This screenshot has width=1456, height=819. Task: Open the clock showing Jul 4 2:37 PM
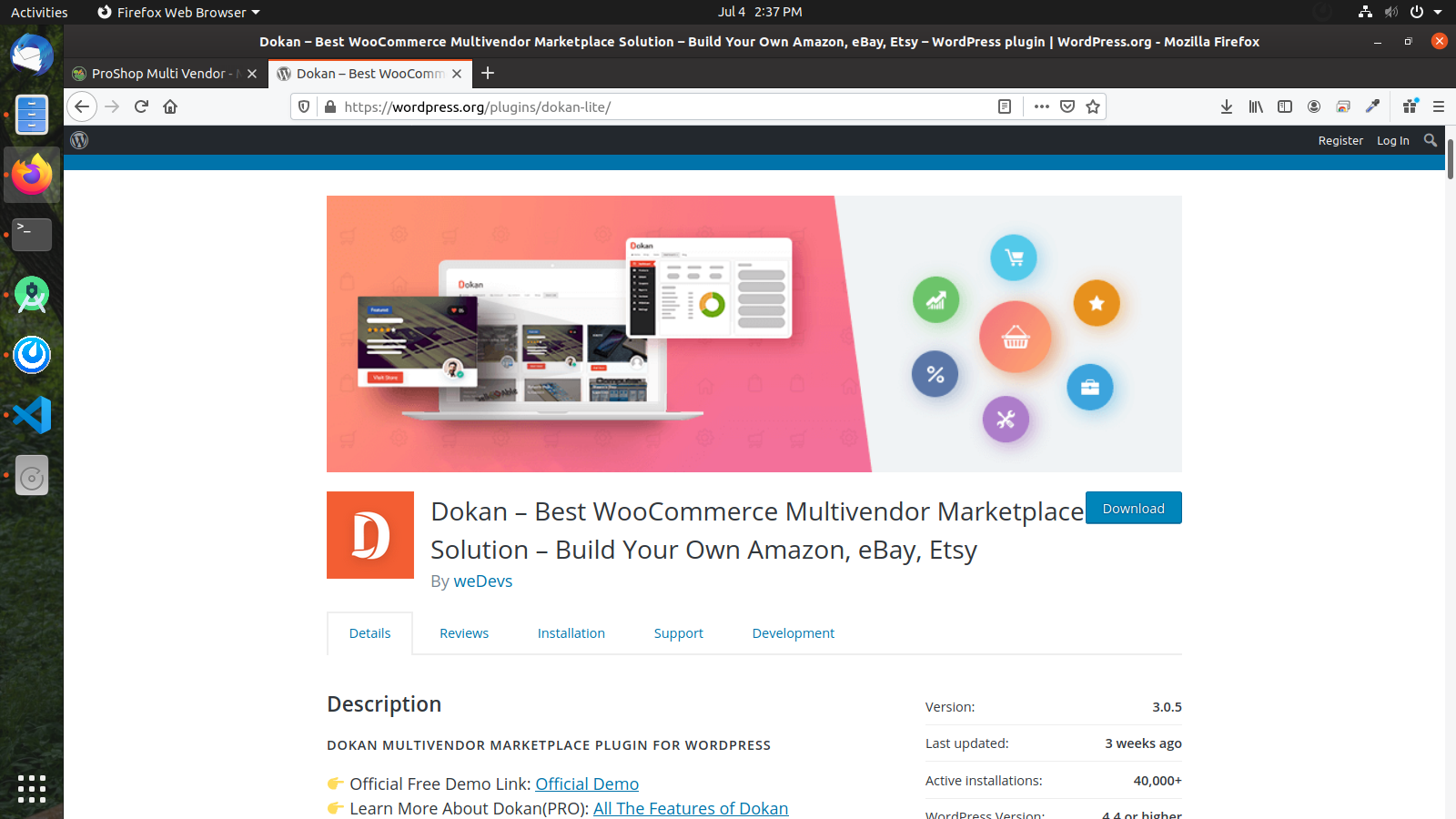point(760,12)
